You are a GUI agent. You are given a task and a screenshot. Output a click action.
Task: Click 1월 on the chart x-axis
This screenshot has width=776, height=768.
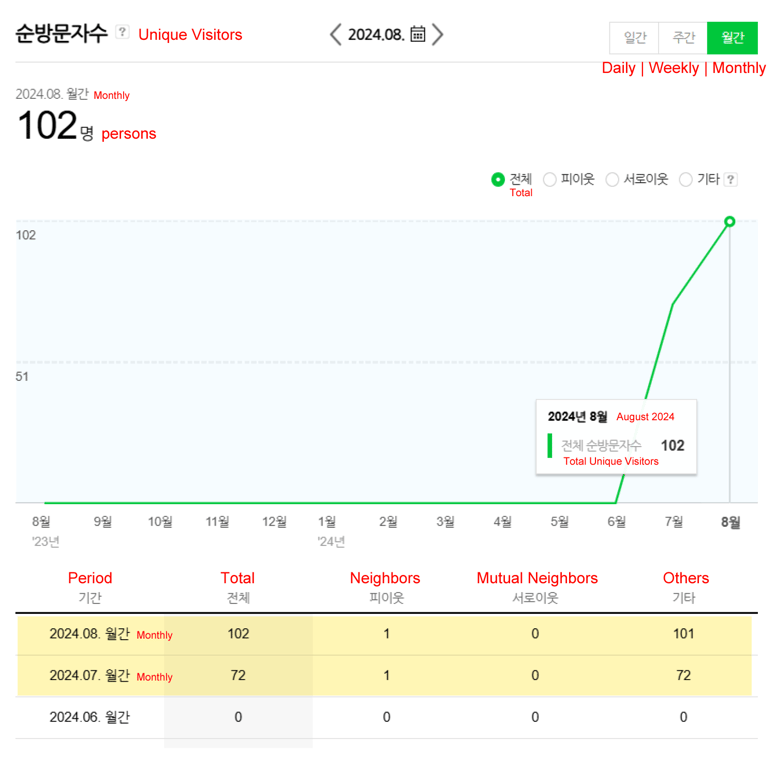(327, 522)
